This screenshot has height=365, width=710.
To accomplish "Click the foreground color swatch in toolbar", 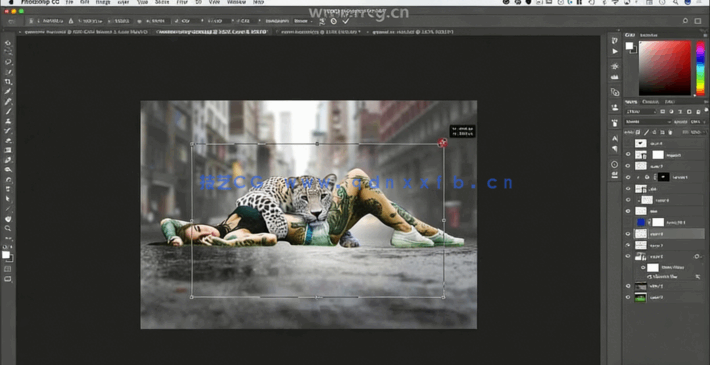I will (x=6, y=255).
